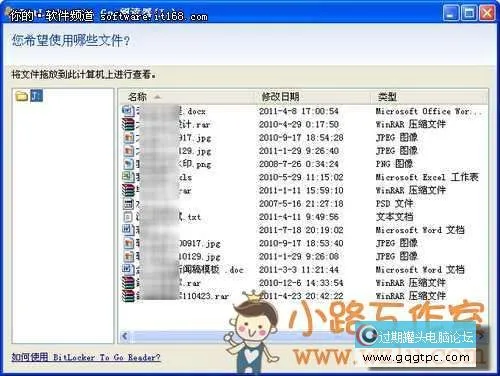Viewport: 500px width, 376px height.
Task: Click the date 2008-7-26 0:34:24
Action: pyautogui.click(x=299, y=164)
